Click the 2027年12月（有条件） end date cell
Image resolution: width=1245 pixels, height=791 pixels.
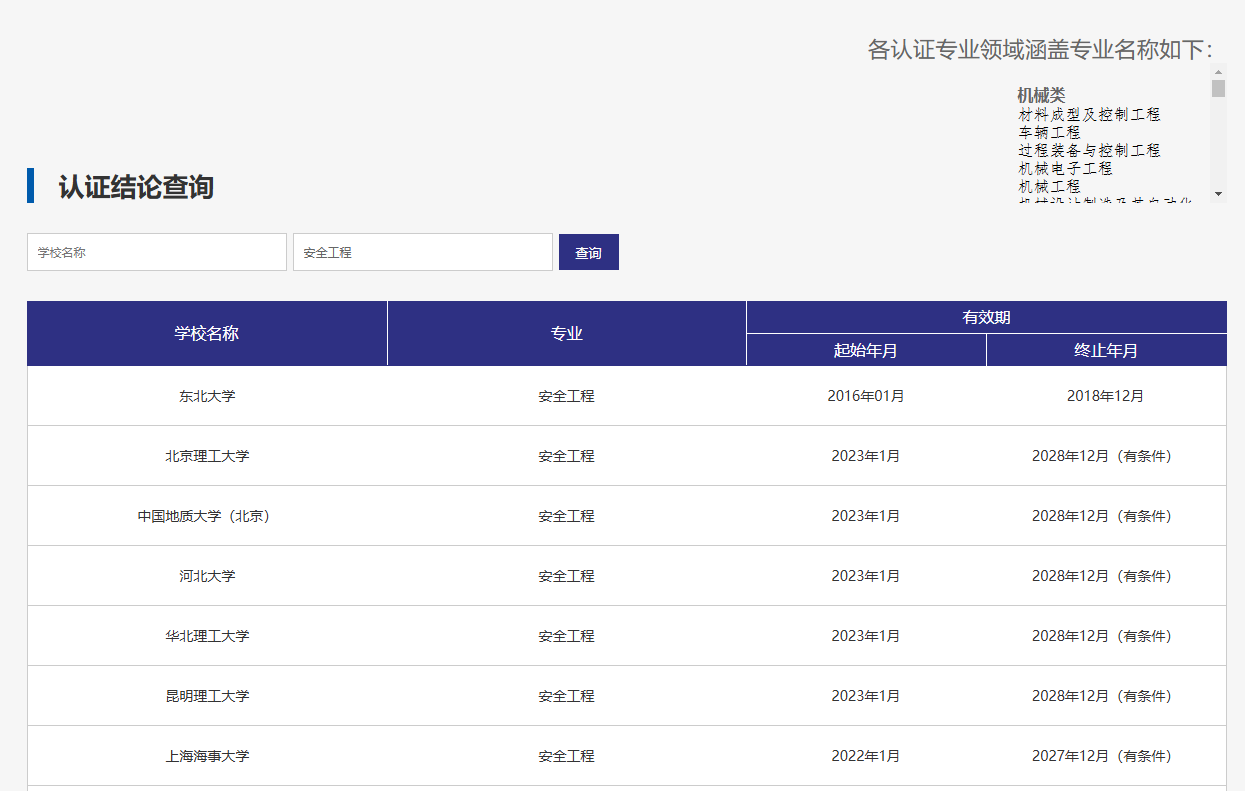(1106, 756)
